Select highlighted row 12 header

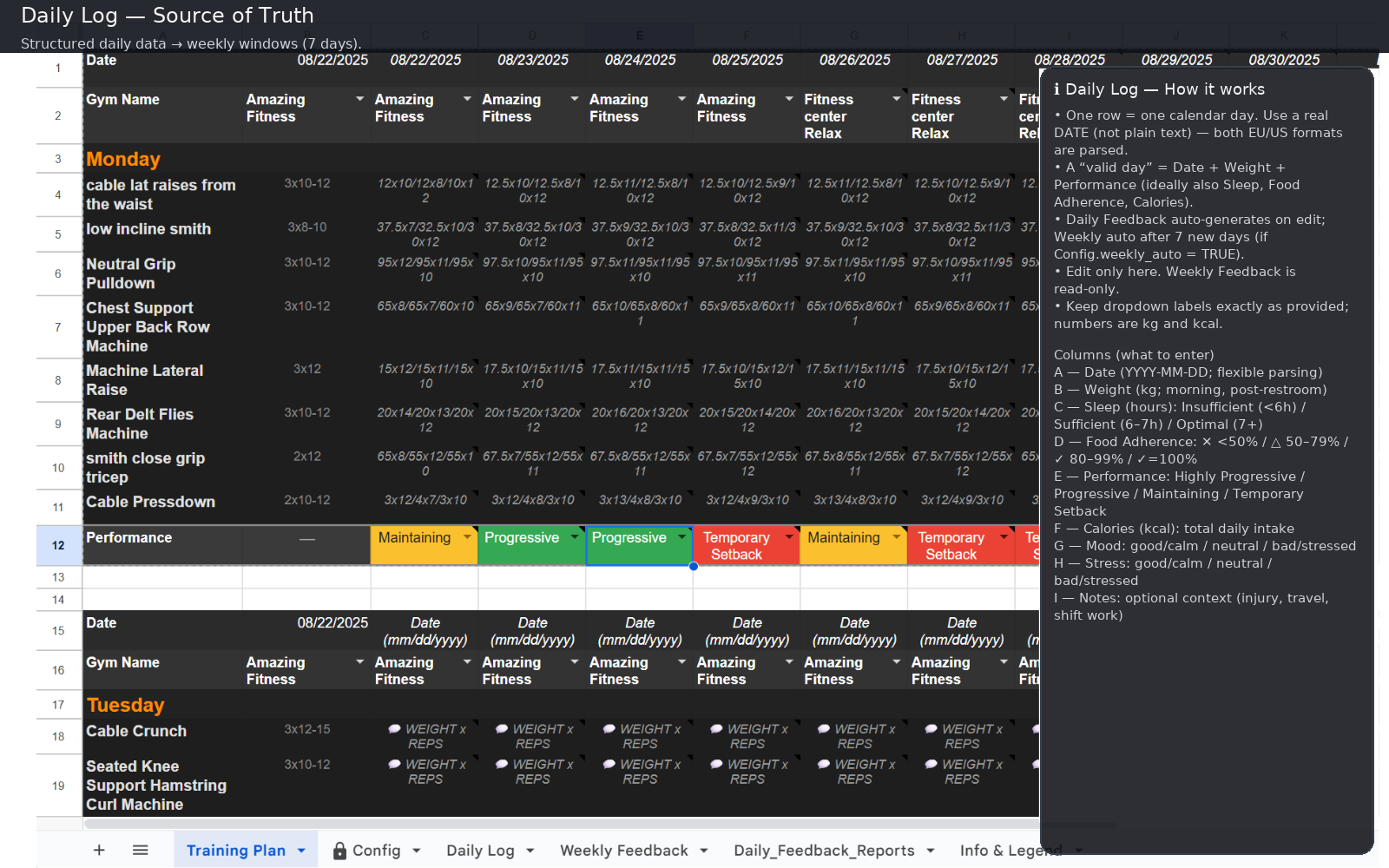[x=58, y=545]
